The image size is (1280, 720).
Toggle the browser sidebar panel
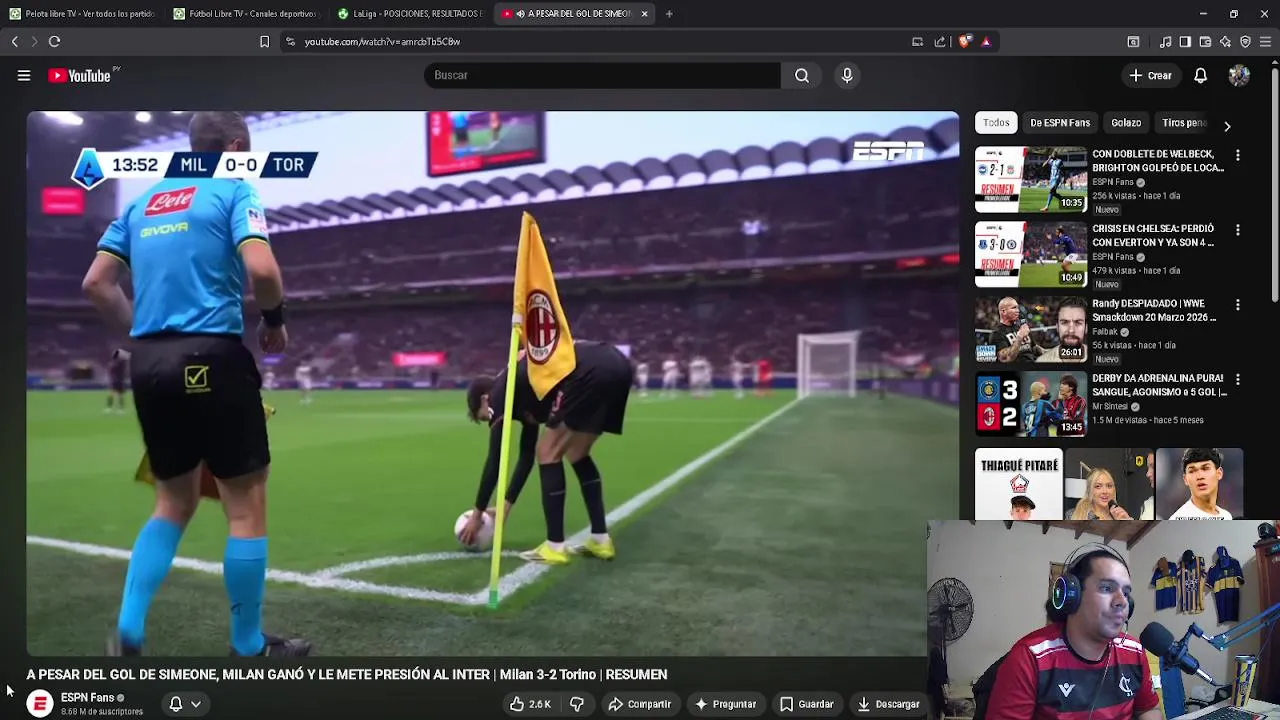1185,41
